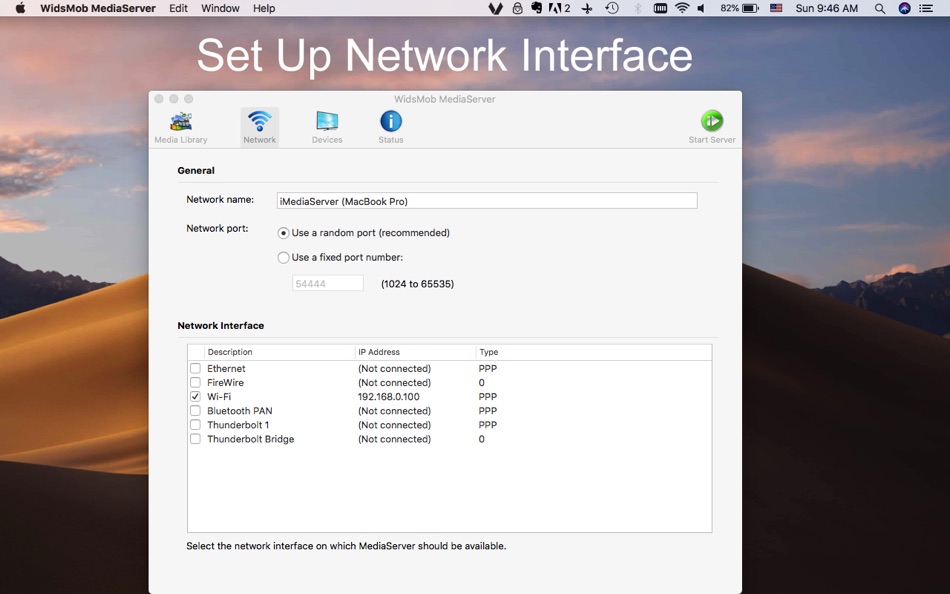This screenshot has height=594, width=950.
Task: Select the Network toolbar icon
Action: point(259,128)
